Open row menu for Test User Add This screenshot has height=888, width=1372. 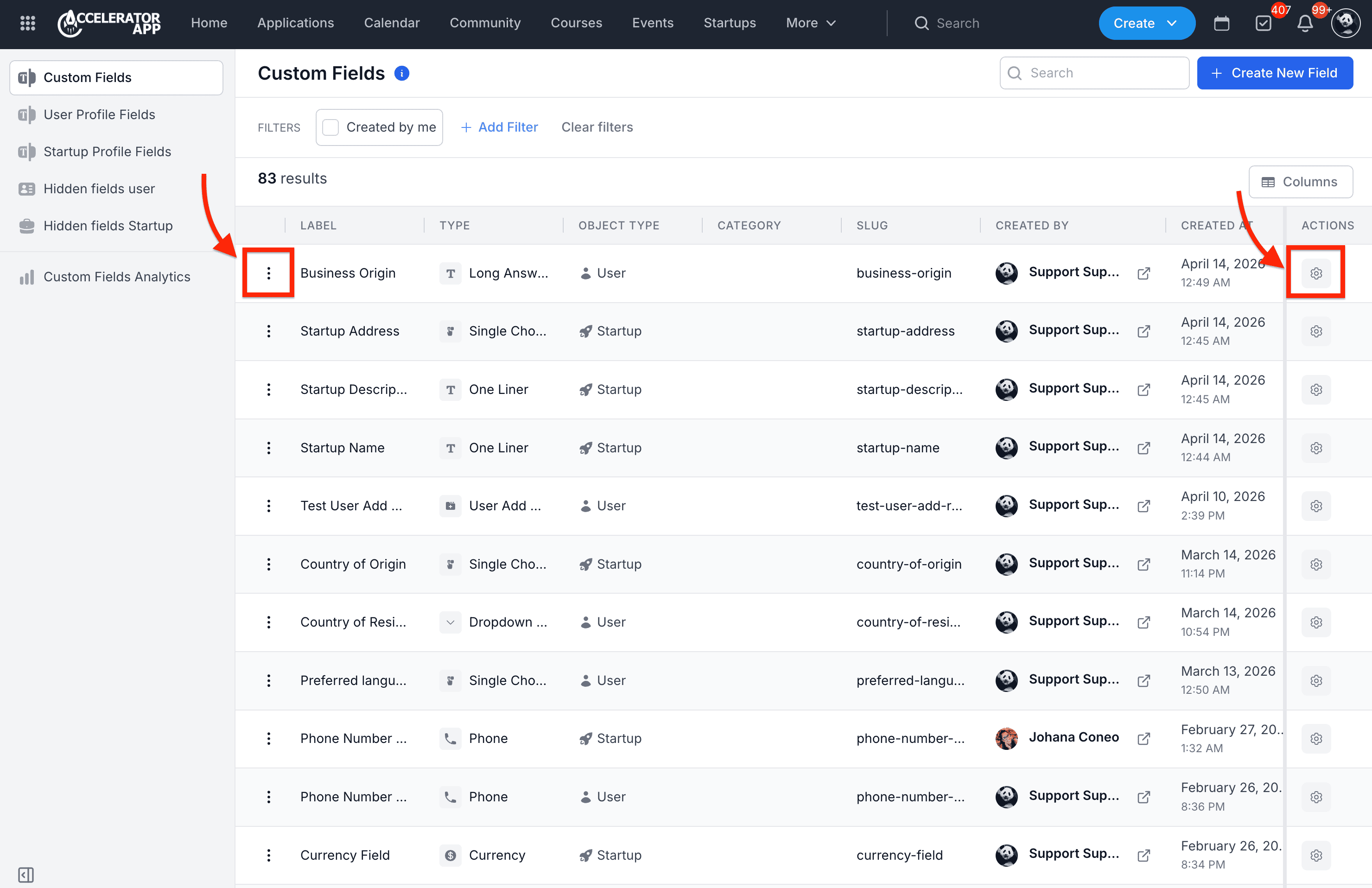[x=269, y=506]
